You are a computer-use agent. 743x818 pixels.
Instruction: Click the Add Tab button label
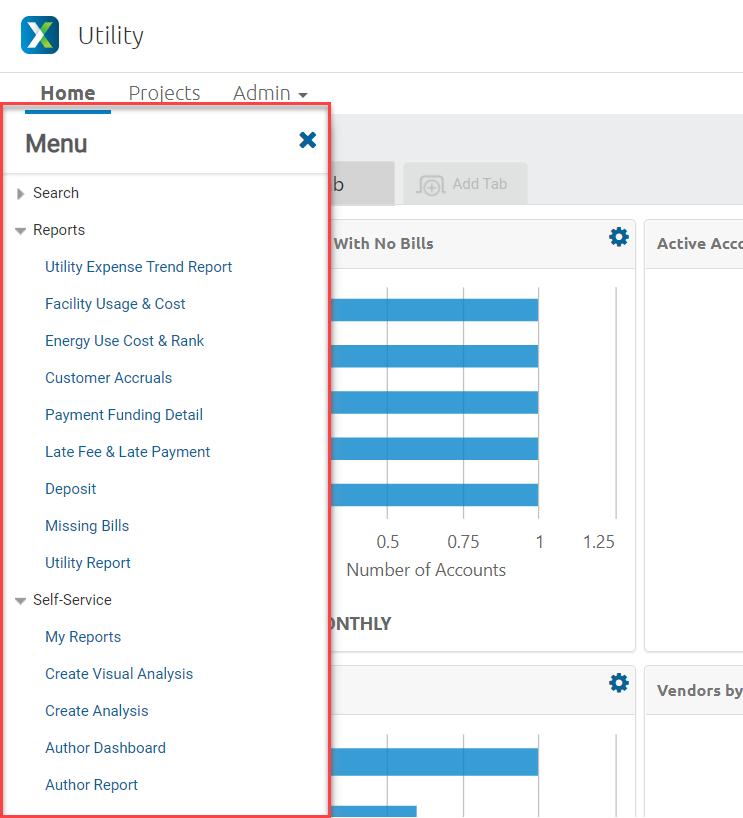click(480, 184)
